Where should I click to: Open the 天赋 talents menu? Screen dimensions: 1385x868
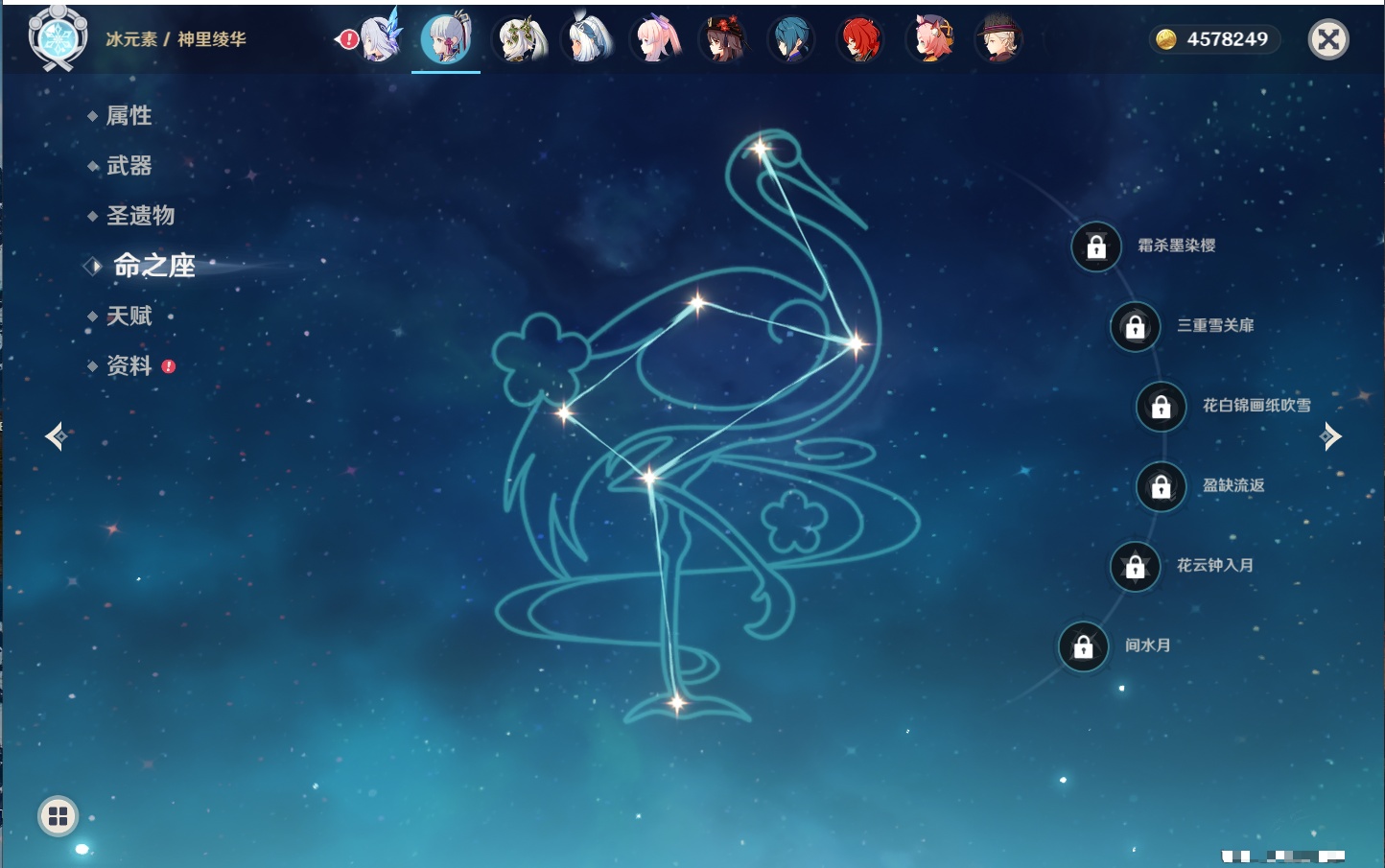[x=129, y=316]
